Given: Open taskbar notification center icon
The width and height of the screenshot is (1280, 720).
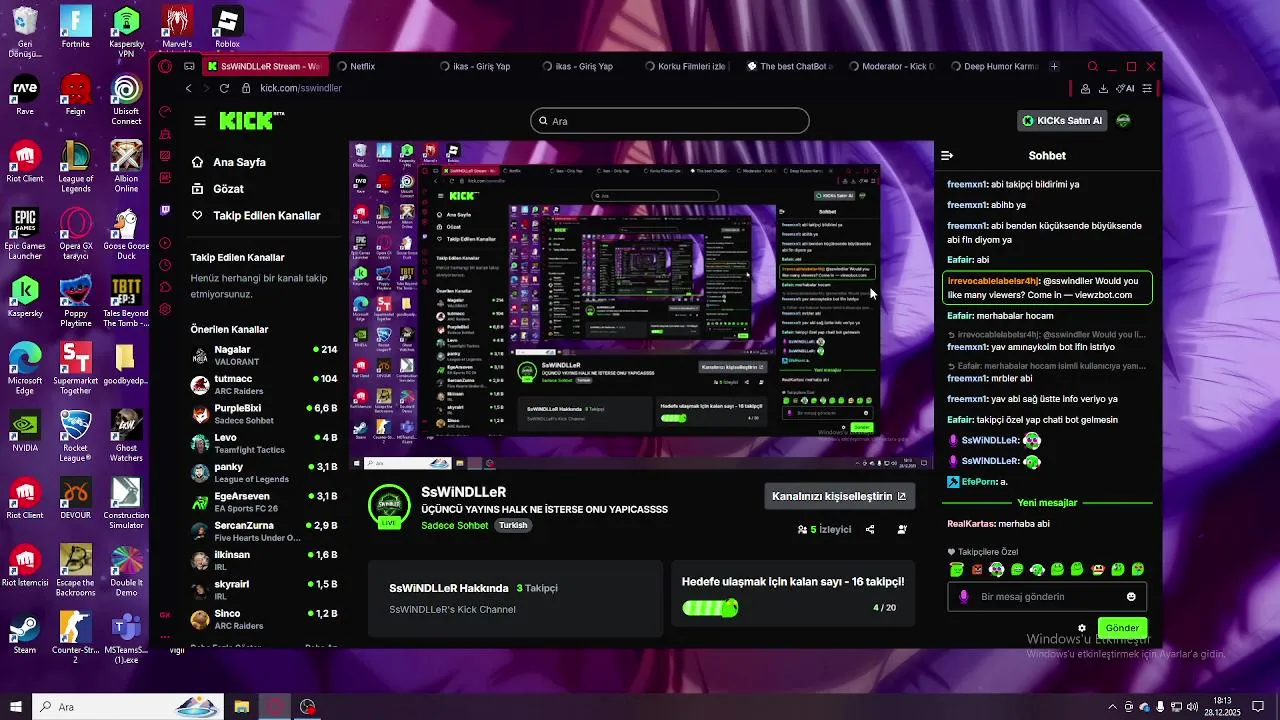Looking at the screenshot, I should 1258,707.
